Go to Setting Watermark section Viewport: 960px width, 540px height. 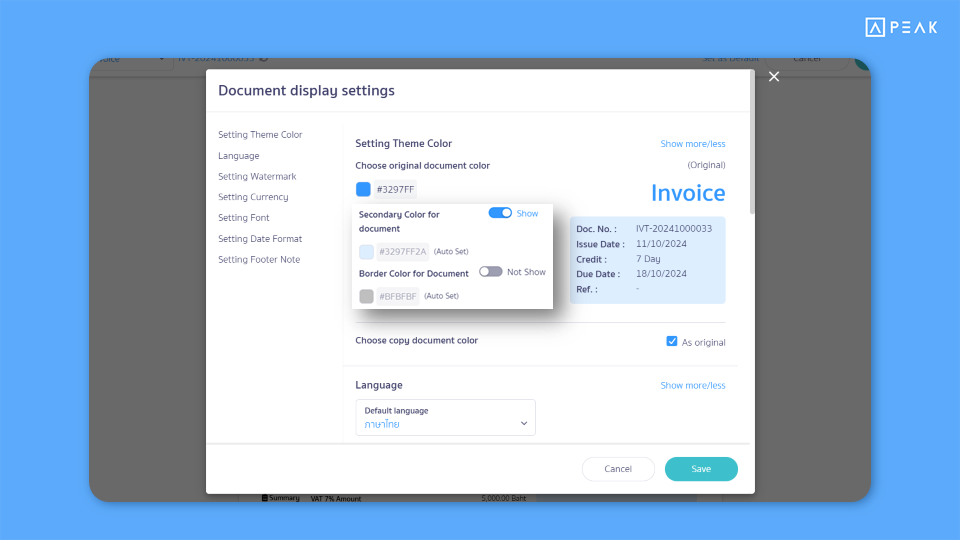[x=257, y=176]
